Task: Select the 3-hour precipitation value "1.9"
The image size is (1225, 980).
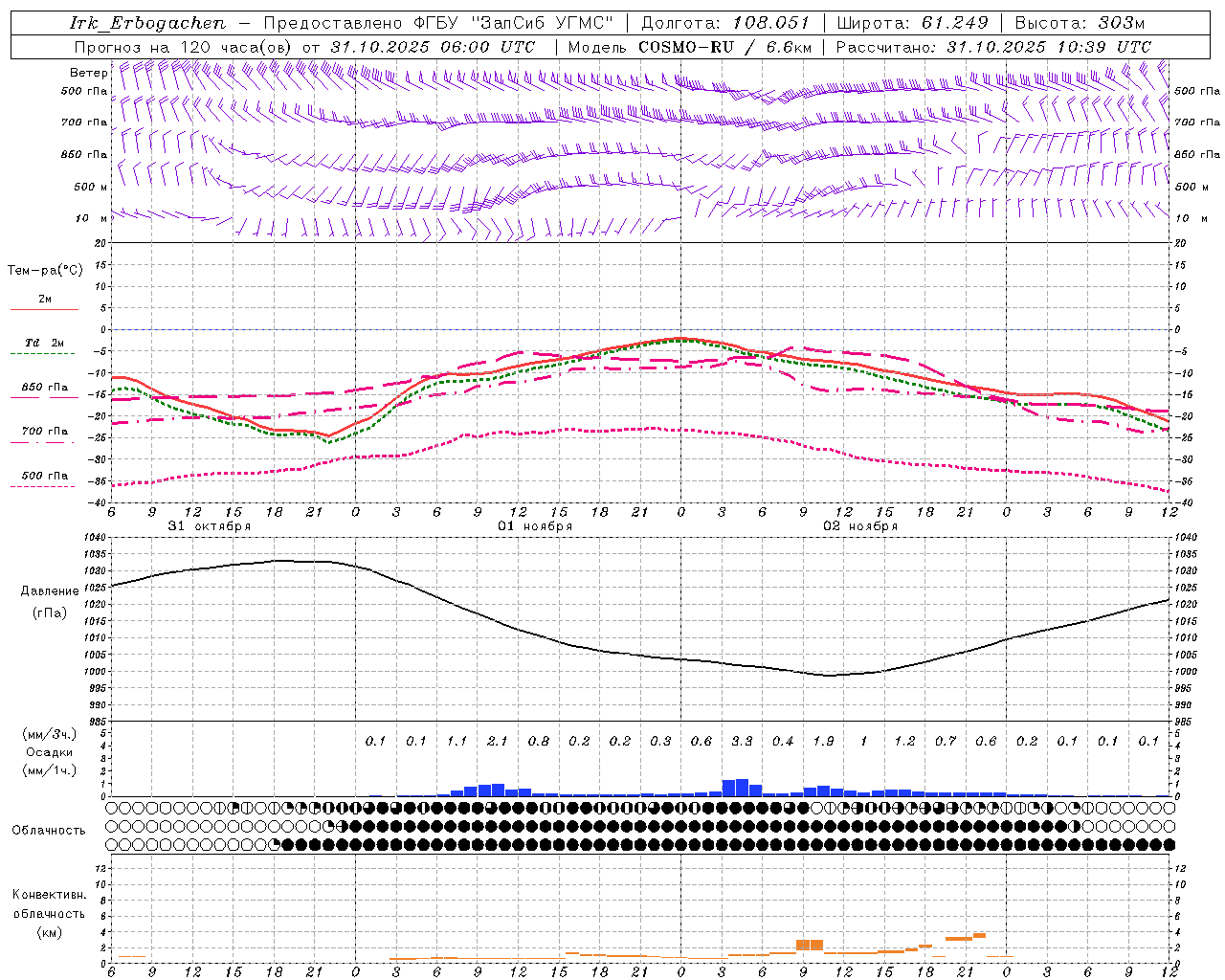Action: coord(823,741)
